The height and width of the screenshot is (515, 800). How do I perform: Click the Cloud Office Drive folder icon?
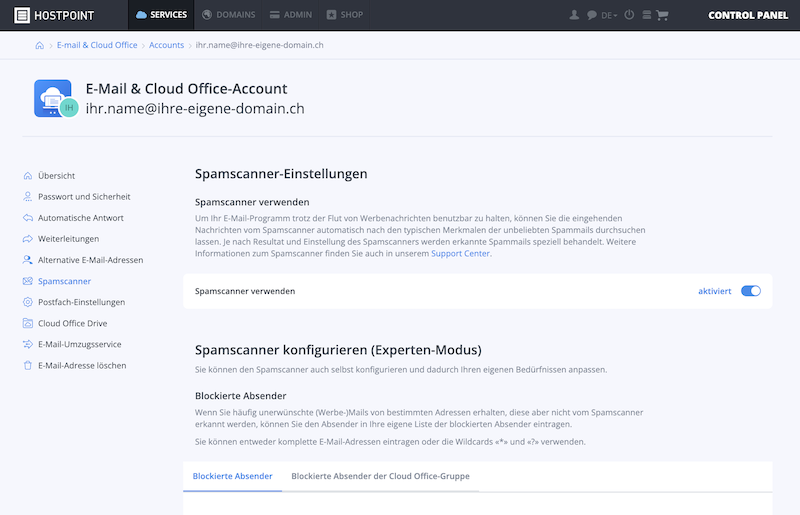point(28,323)
